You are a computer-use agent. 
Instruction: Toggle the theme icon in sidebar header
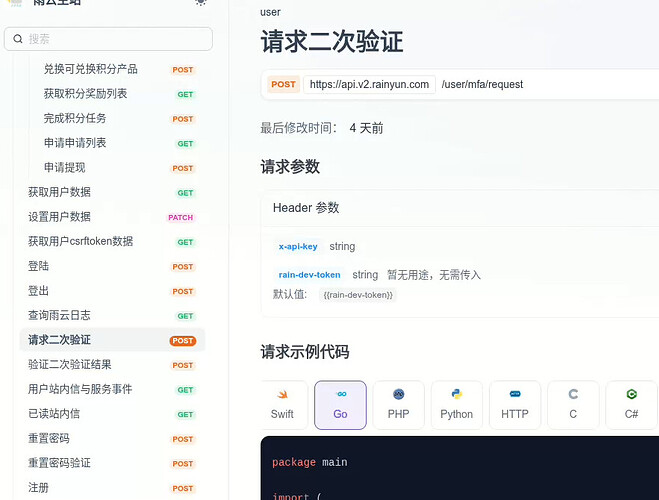coord(201,3)
